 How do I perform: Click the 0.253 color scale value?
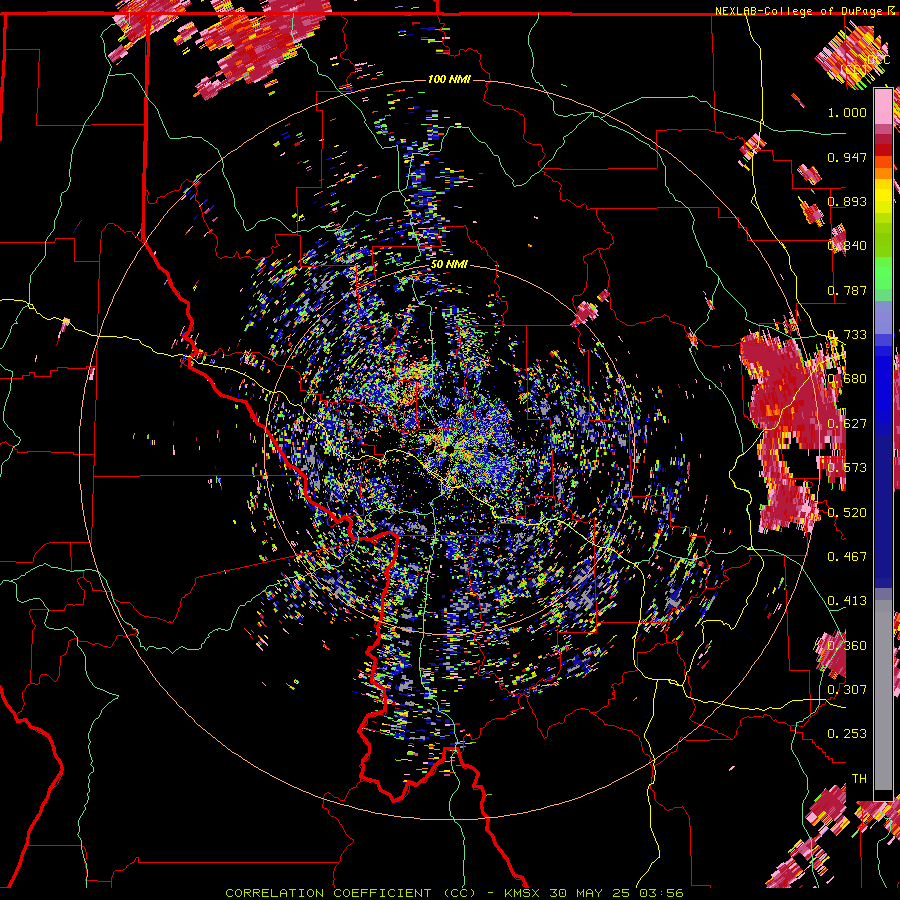pos(847,734)
